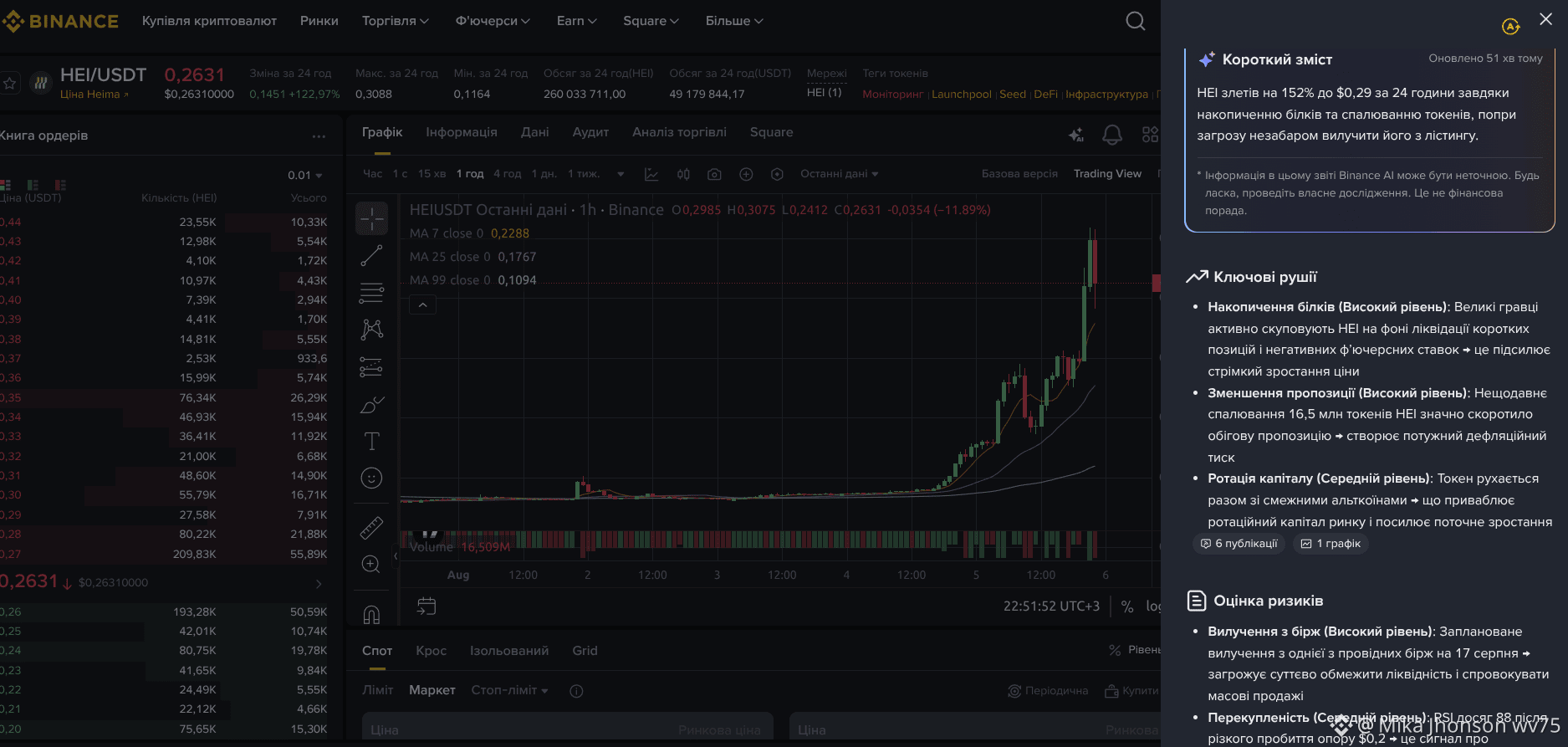Viewport: 1568px width, 747px height.
Task: Open go-to-date calendar icon
Action: [x=426, y=606]
